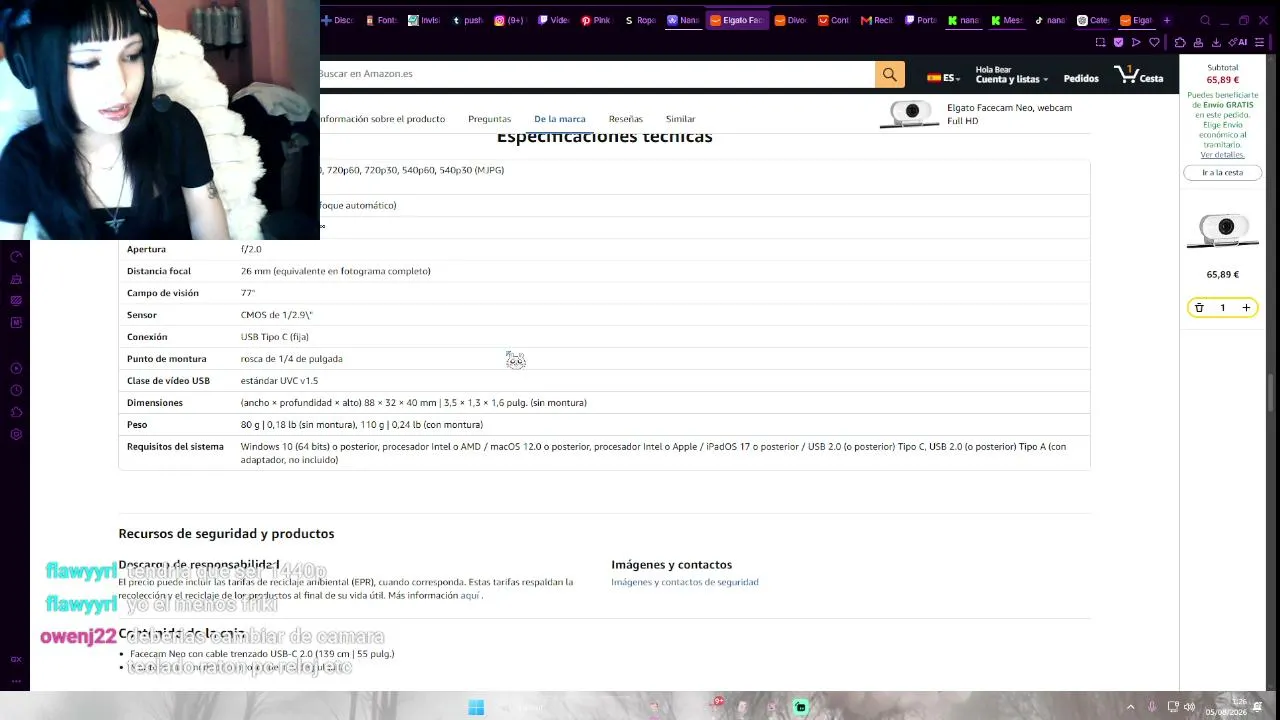This screenshot has height=720, width=1280.
Task: Open the ES language selector dropdown
Action: (x=943, y=78)
